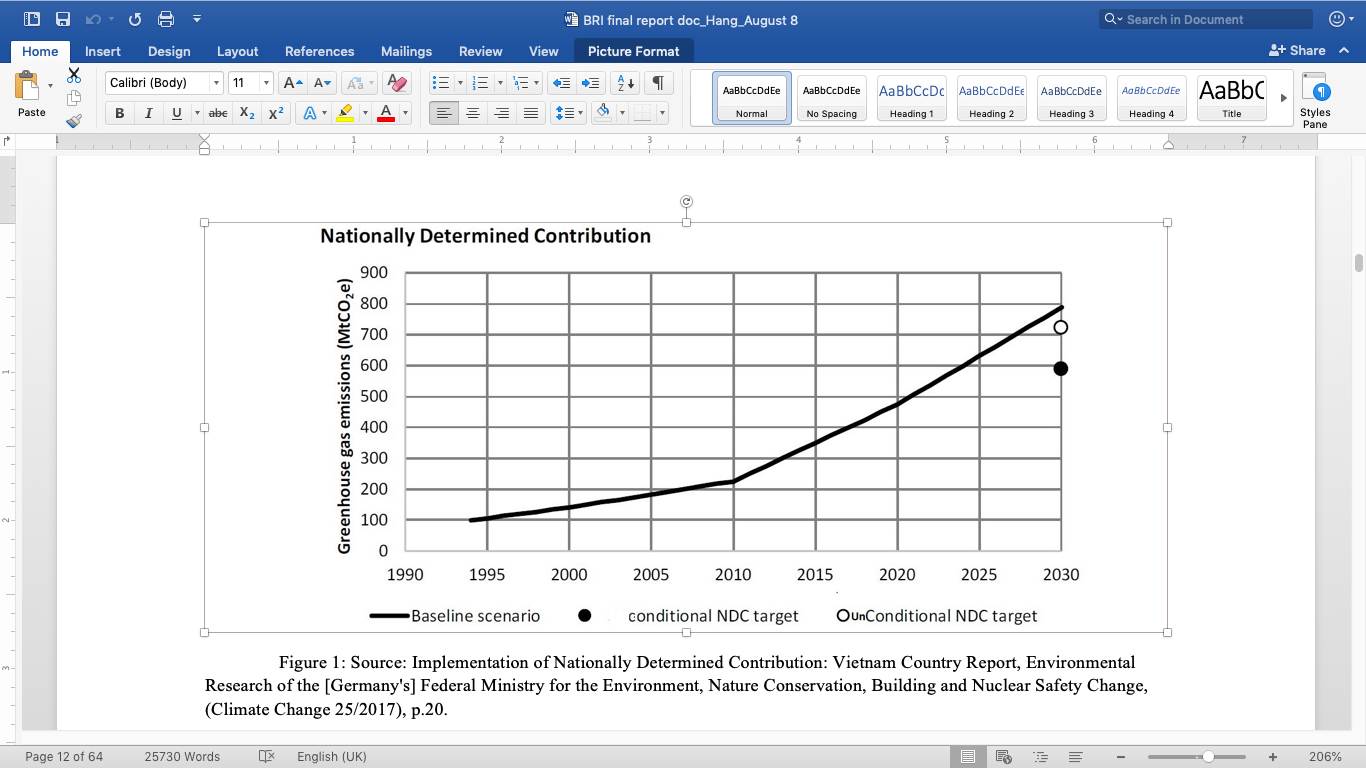Image resolution: width=1366 pixels, height=768 pixels.
Task: Click the Search in Document field
Action: [x=1215, y=19]
